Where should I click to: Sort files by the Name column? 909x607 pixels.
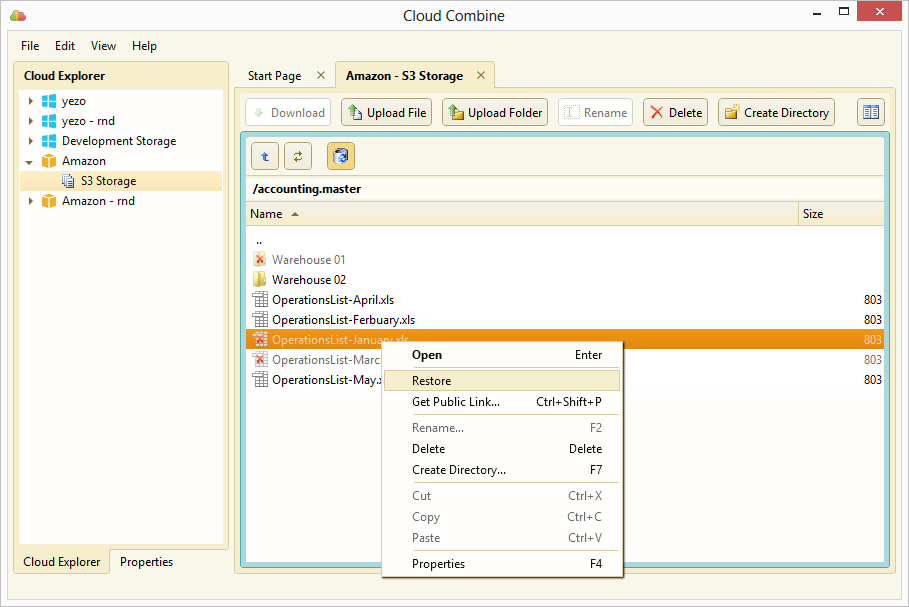(522, 214)
